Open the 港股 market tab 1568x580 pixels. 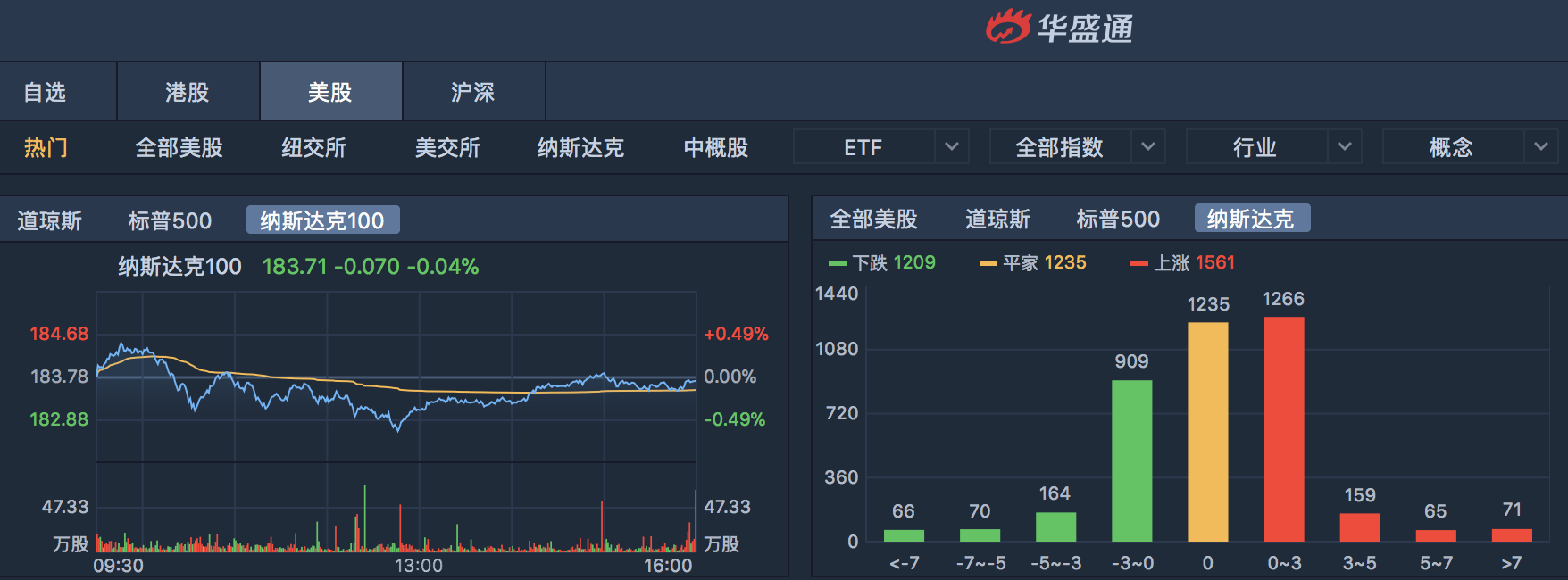[x=188, y=92]
